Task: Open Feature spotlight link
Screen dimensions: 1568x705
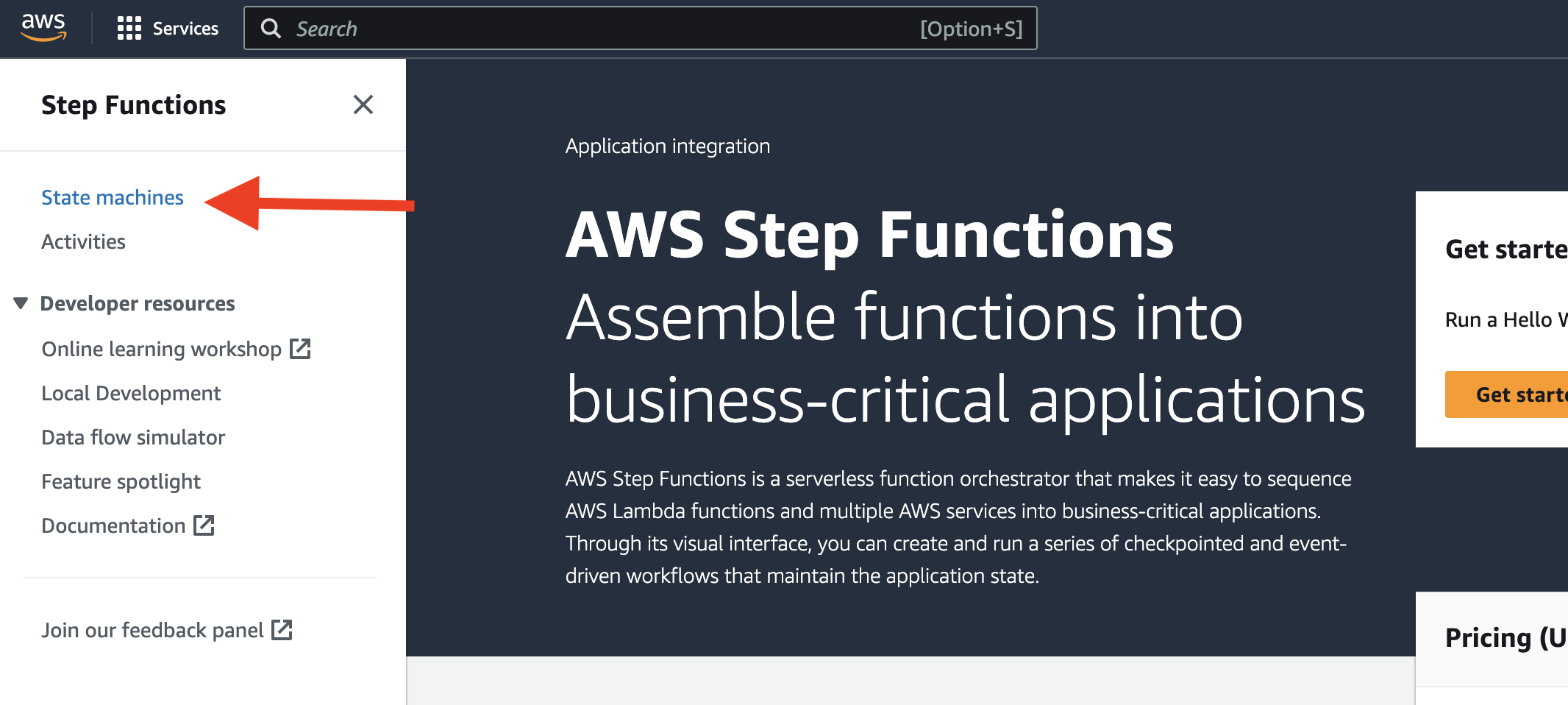Action: [121, 481]
